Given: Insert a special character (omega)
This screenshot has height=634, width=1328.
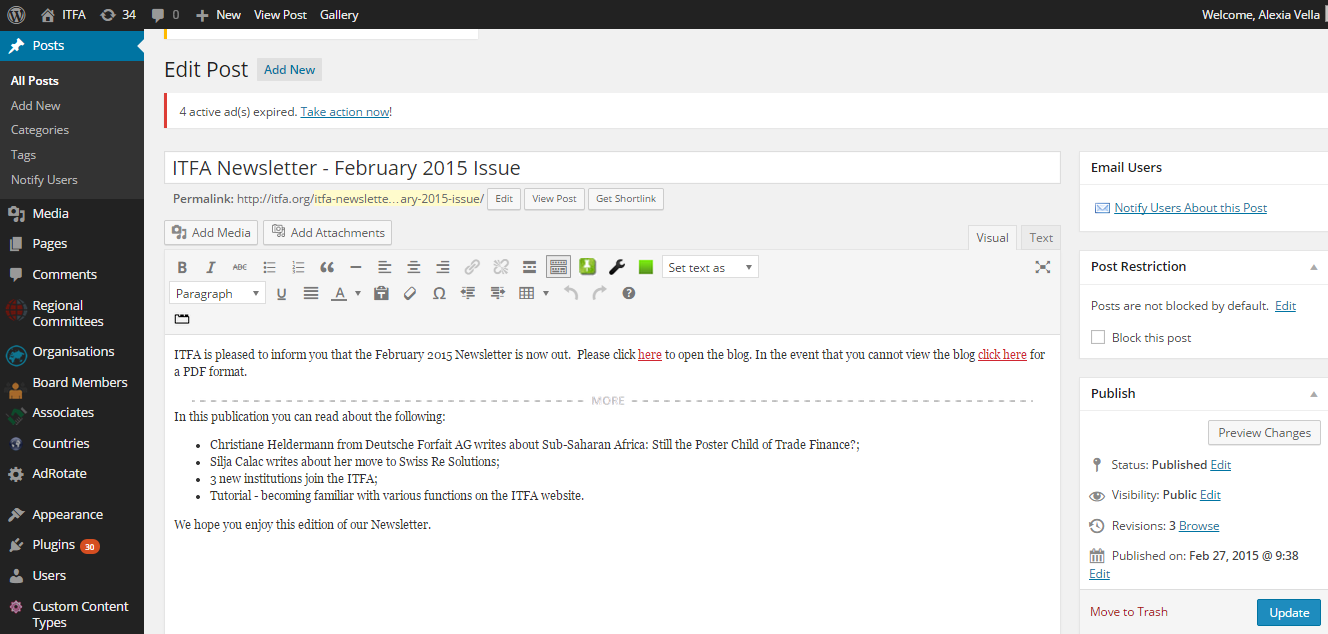Looking at the screenshot, I should tap(438, 293).
